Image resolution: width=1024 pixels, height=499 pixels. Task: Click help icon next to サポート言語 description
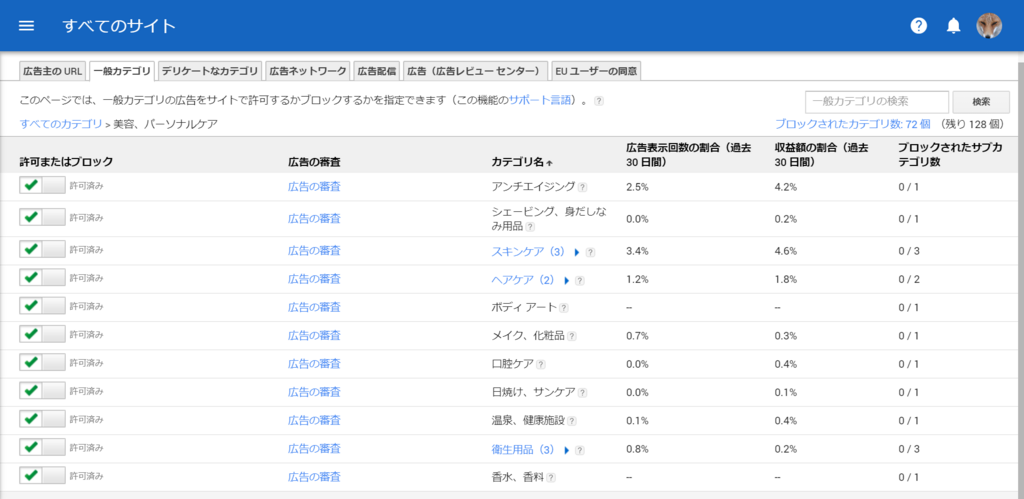tap(599, 101)
